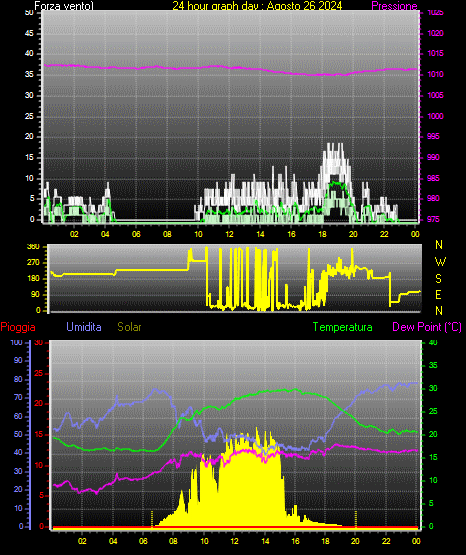Click the 360 degree wind direction tick
The height and width of the screenshot is (555, 466).
click(33, 247)
